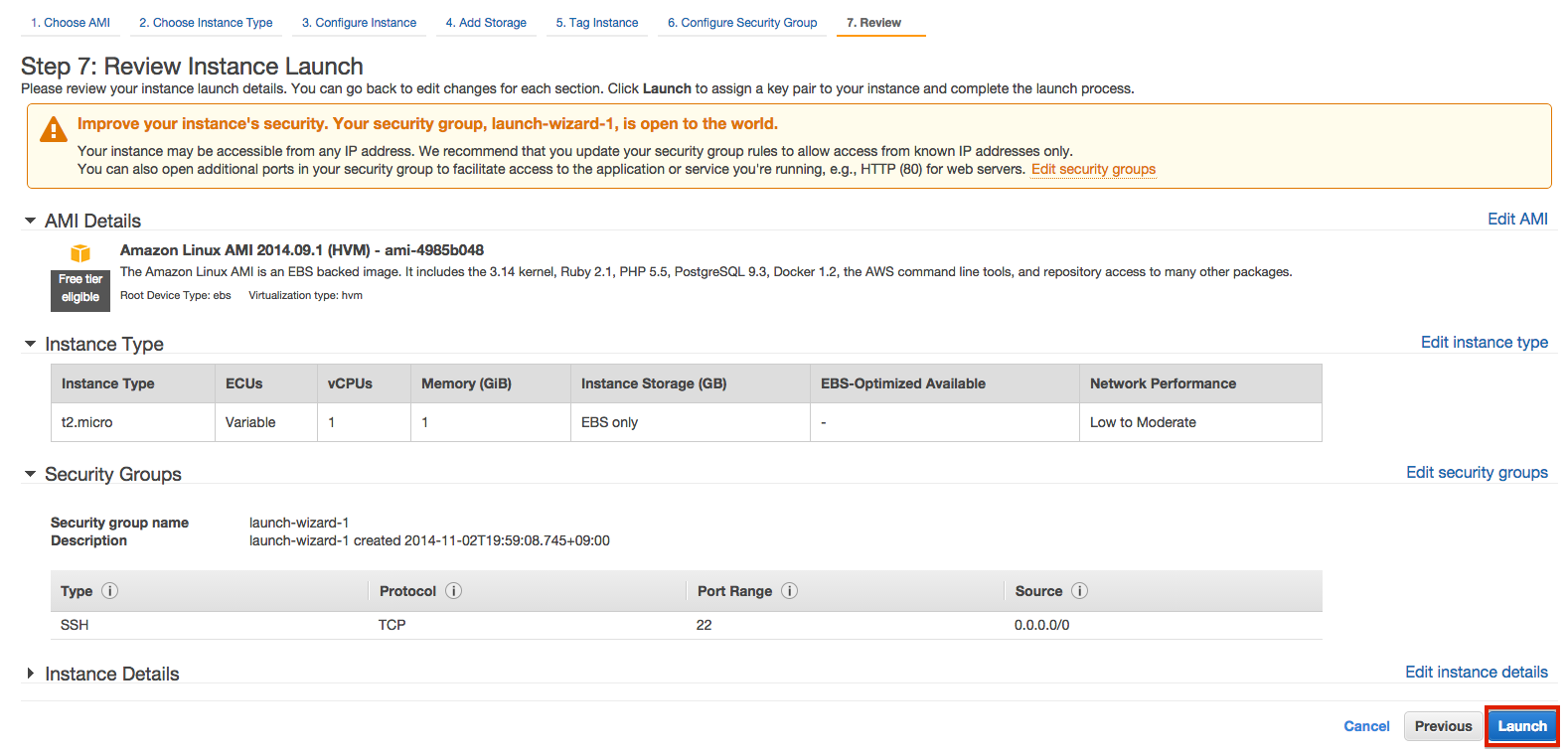Switch to the 5. Tag Instance tab

(597, 22)
